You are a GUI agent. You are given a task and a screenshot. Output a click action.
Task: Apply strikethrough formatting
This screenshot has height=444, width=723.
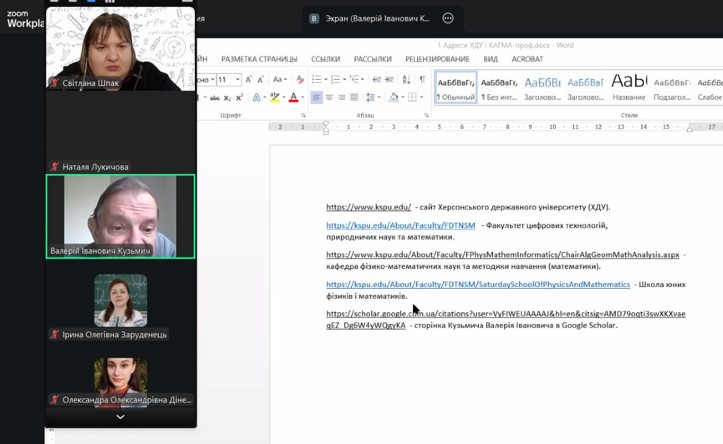pos(214,98)
